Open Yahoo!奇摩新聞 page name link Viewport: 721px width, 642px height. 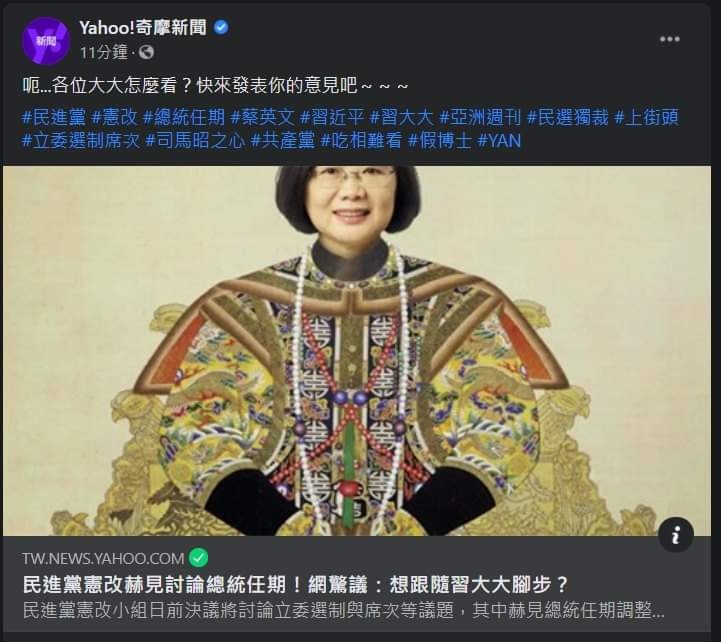pos(143,28)
